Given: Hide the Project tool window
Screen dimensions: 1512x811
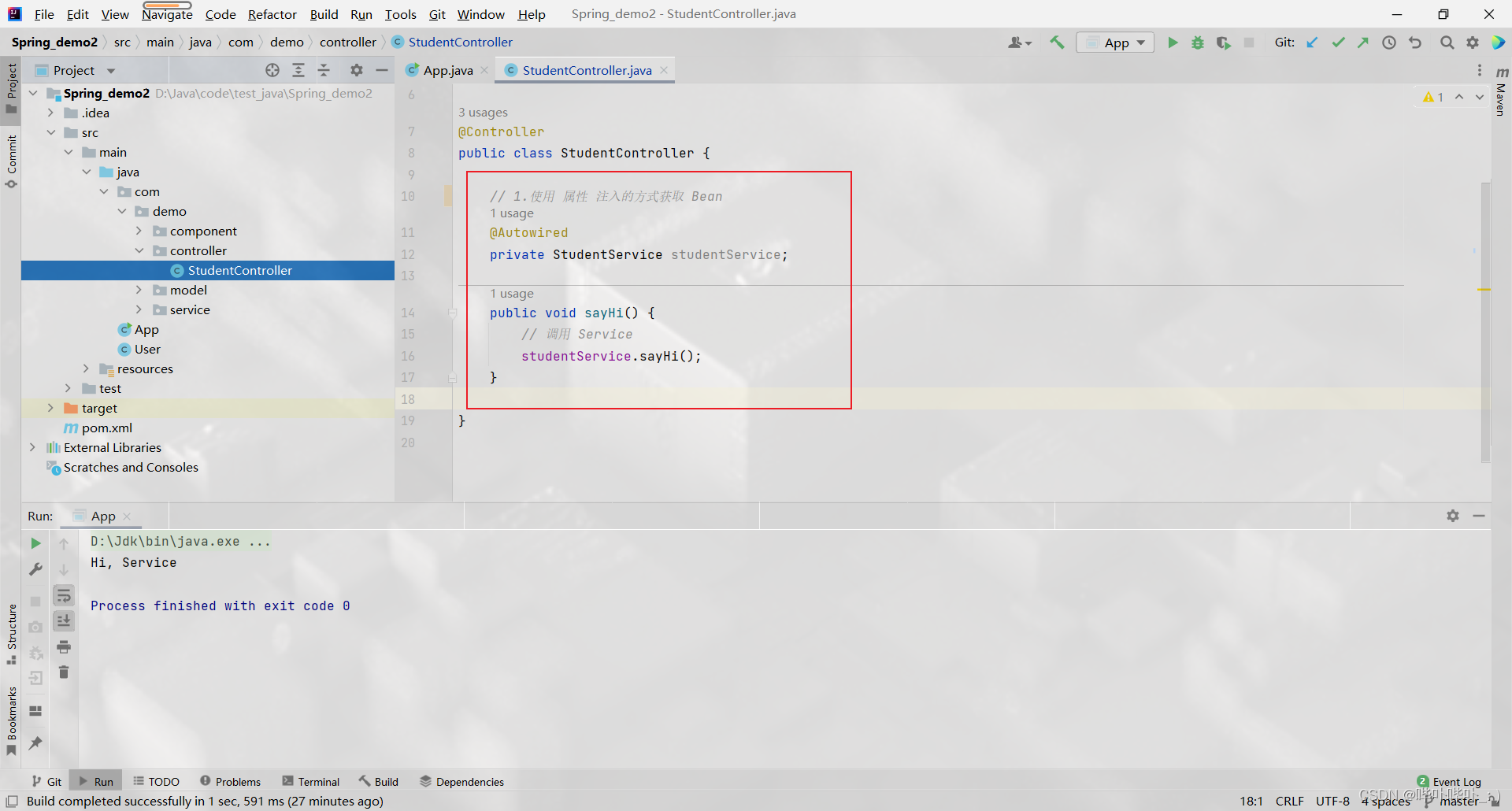Looking at the screenshot, I should (382, 70).
